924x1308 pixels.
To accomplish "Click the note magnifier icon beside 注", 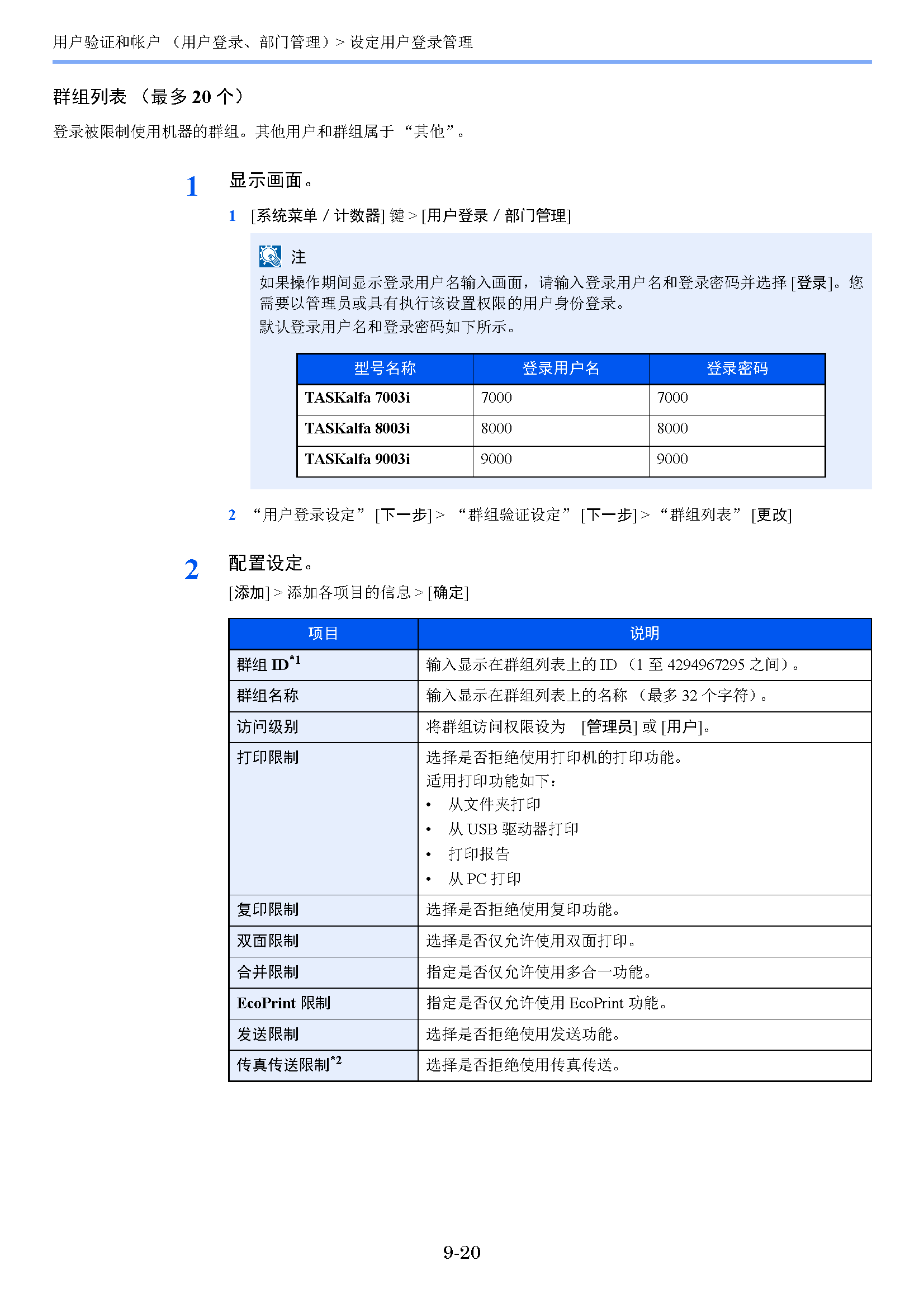I will (270, 256).
